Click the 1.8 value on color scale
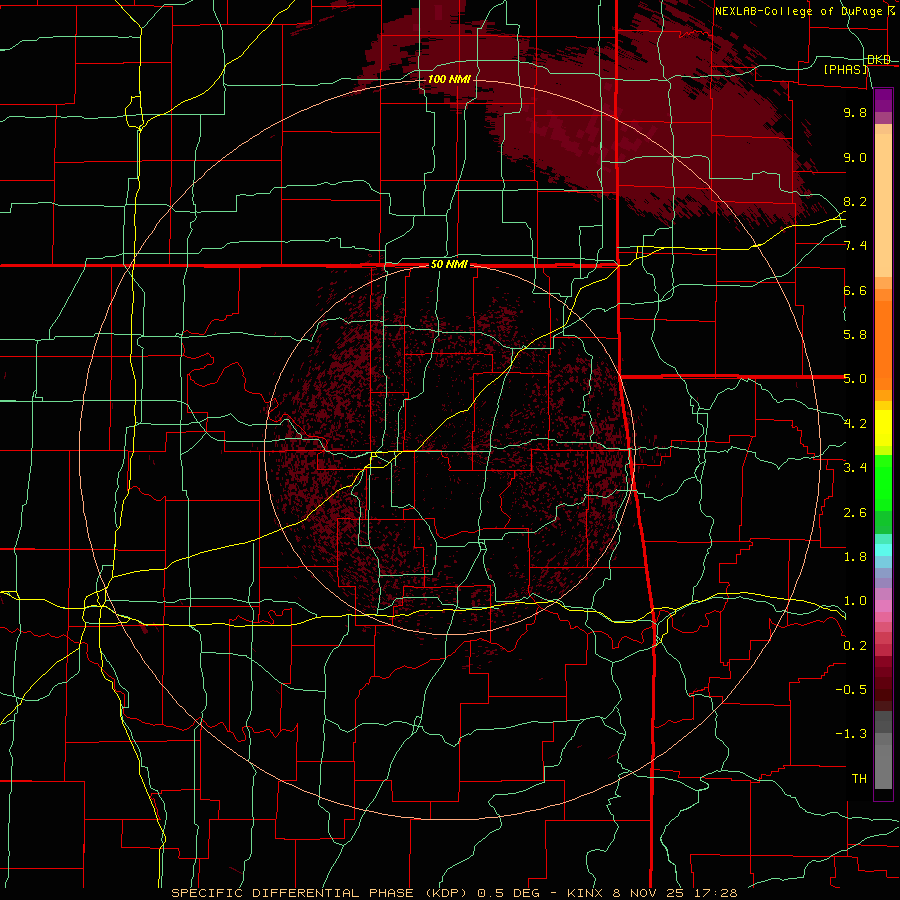This screenshot has height=900, width=900. [x=855, y=557]
